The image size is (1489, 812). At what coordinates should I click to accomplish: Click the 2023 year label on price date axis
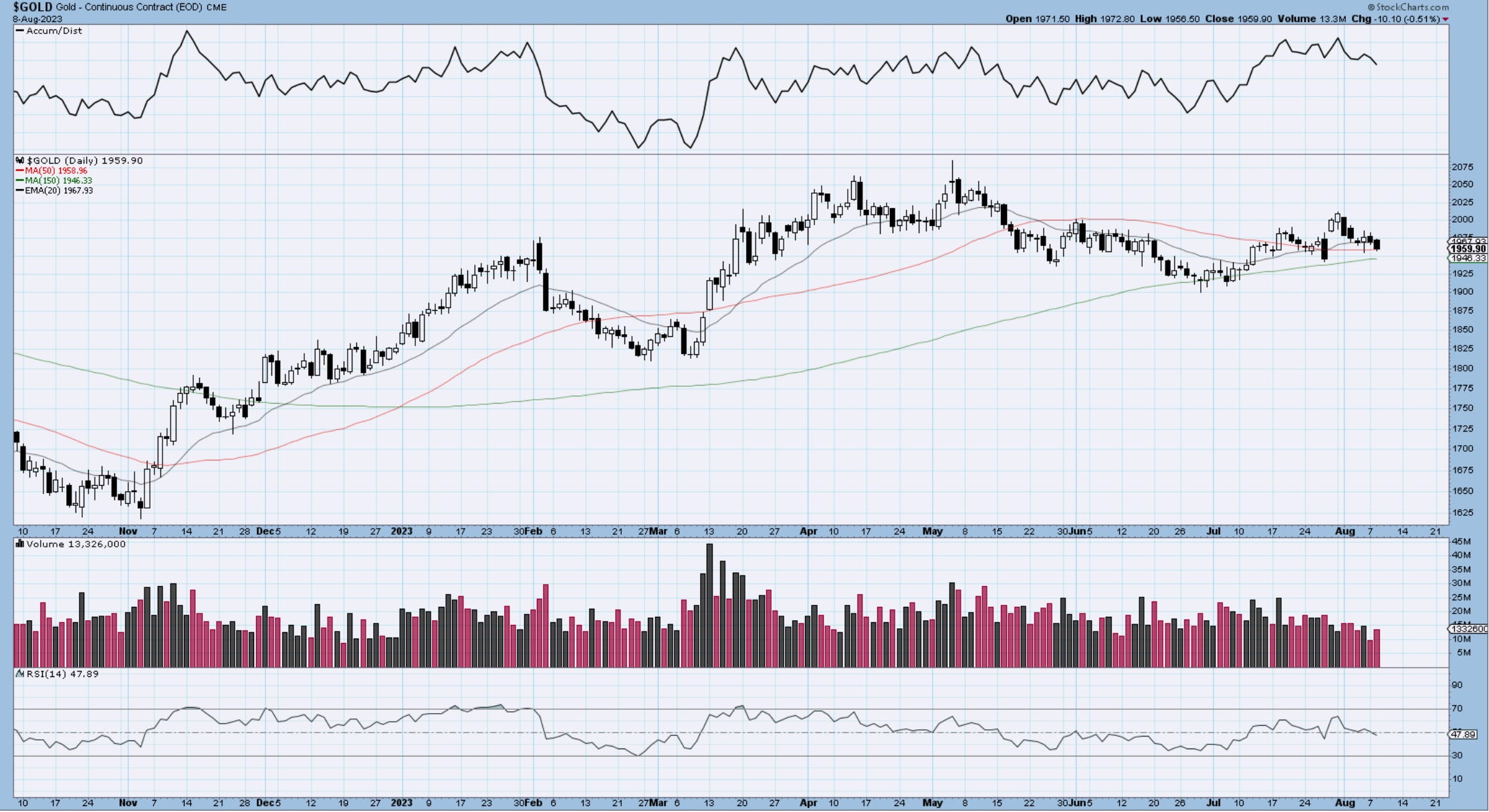pos(401,532)
